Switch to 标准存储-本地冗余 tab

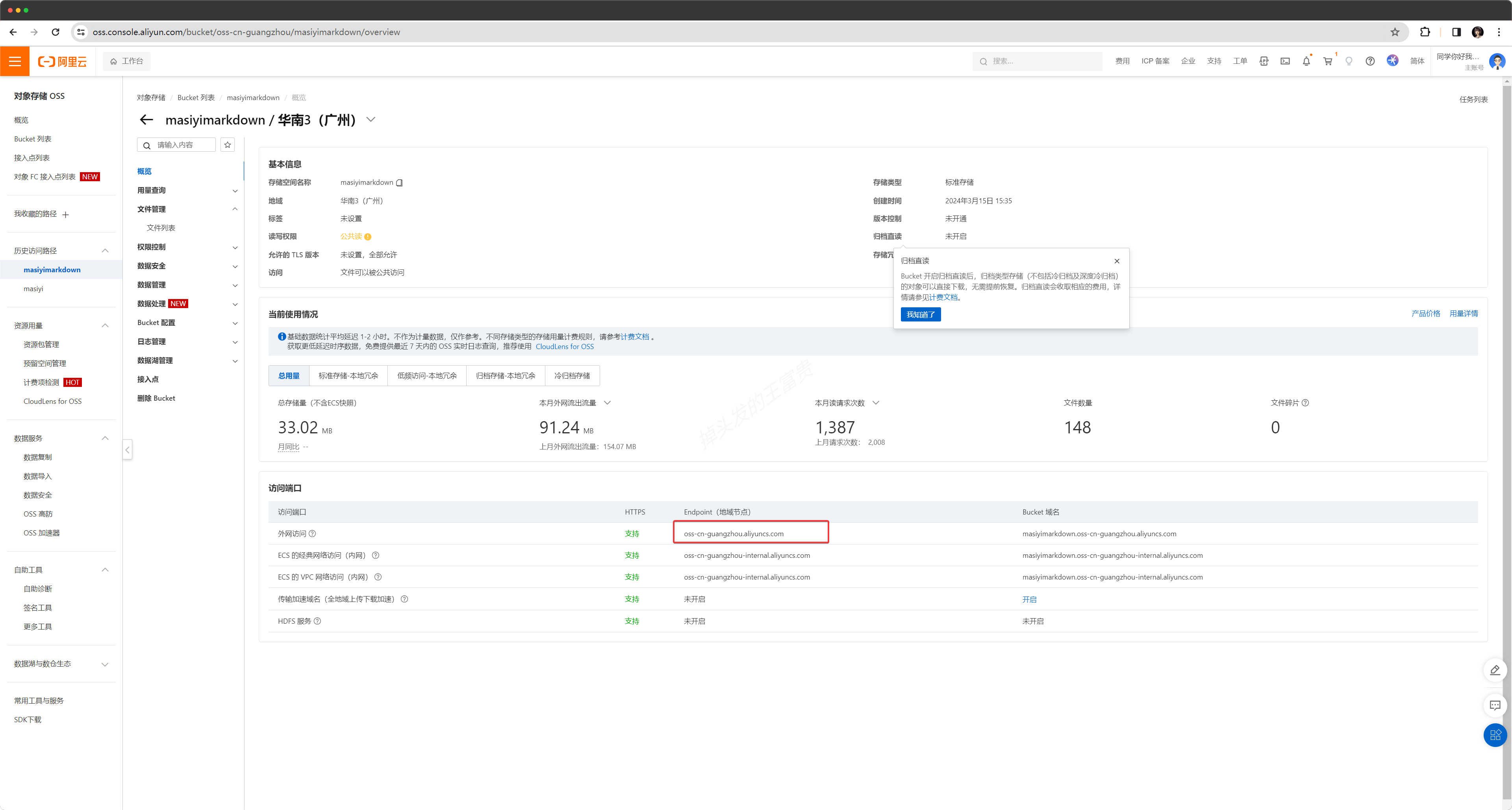(348, 376)
